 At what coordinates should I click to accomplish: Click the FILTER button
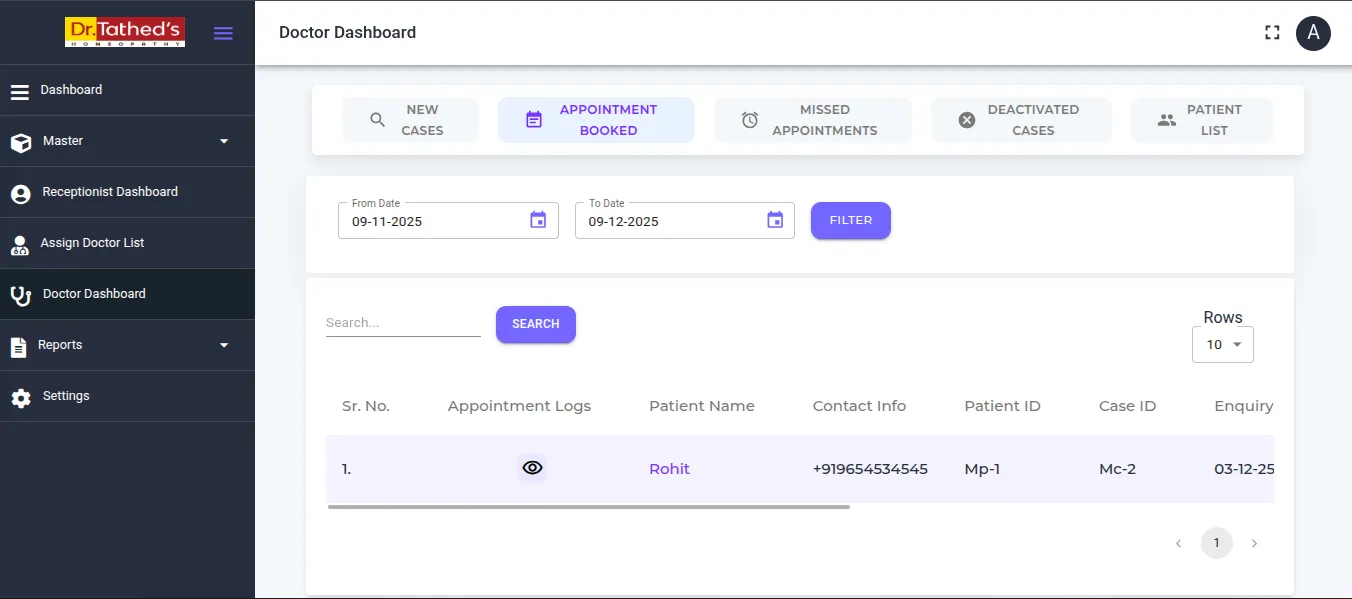tap(850, 220)
